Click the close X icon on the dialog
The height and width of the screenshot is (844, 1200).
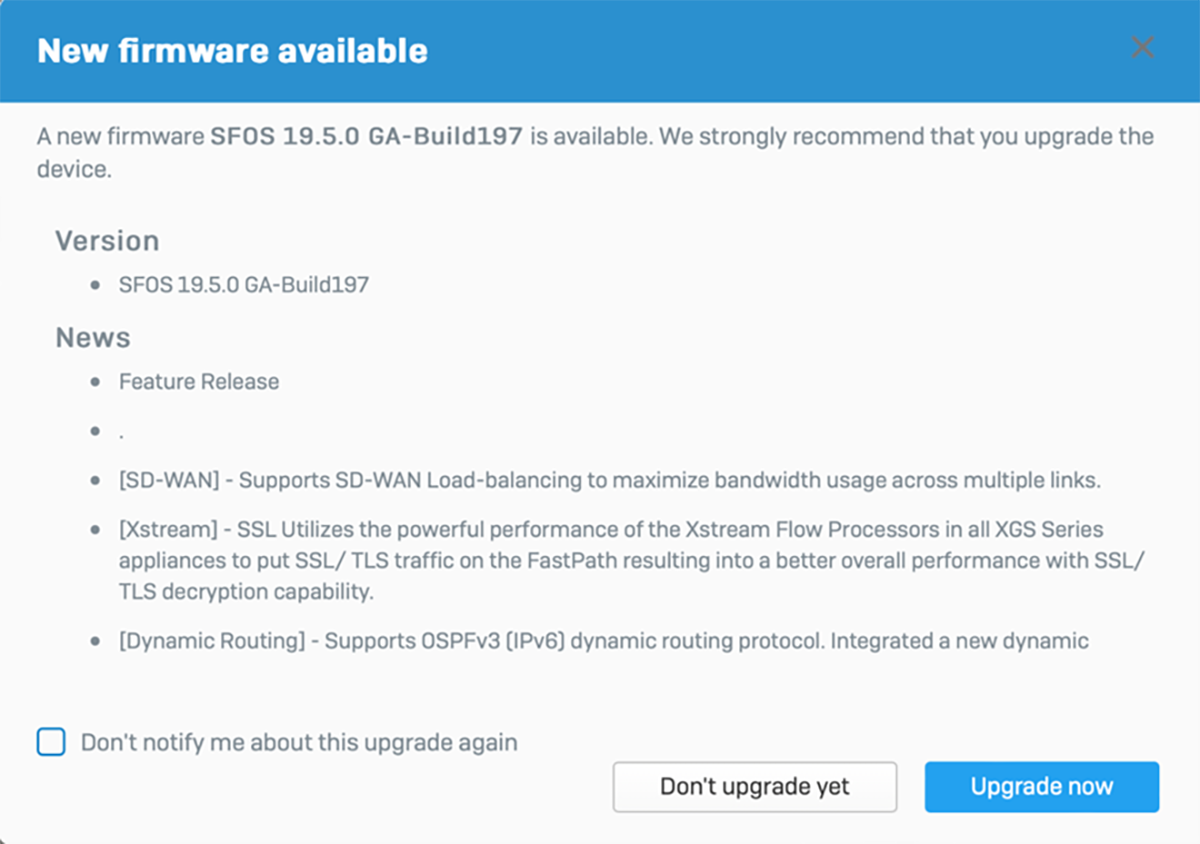(x=1143, y=47)
